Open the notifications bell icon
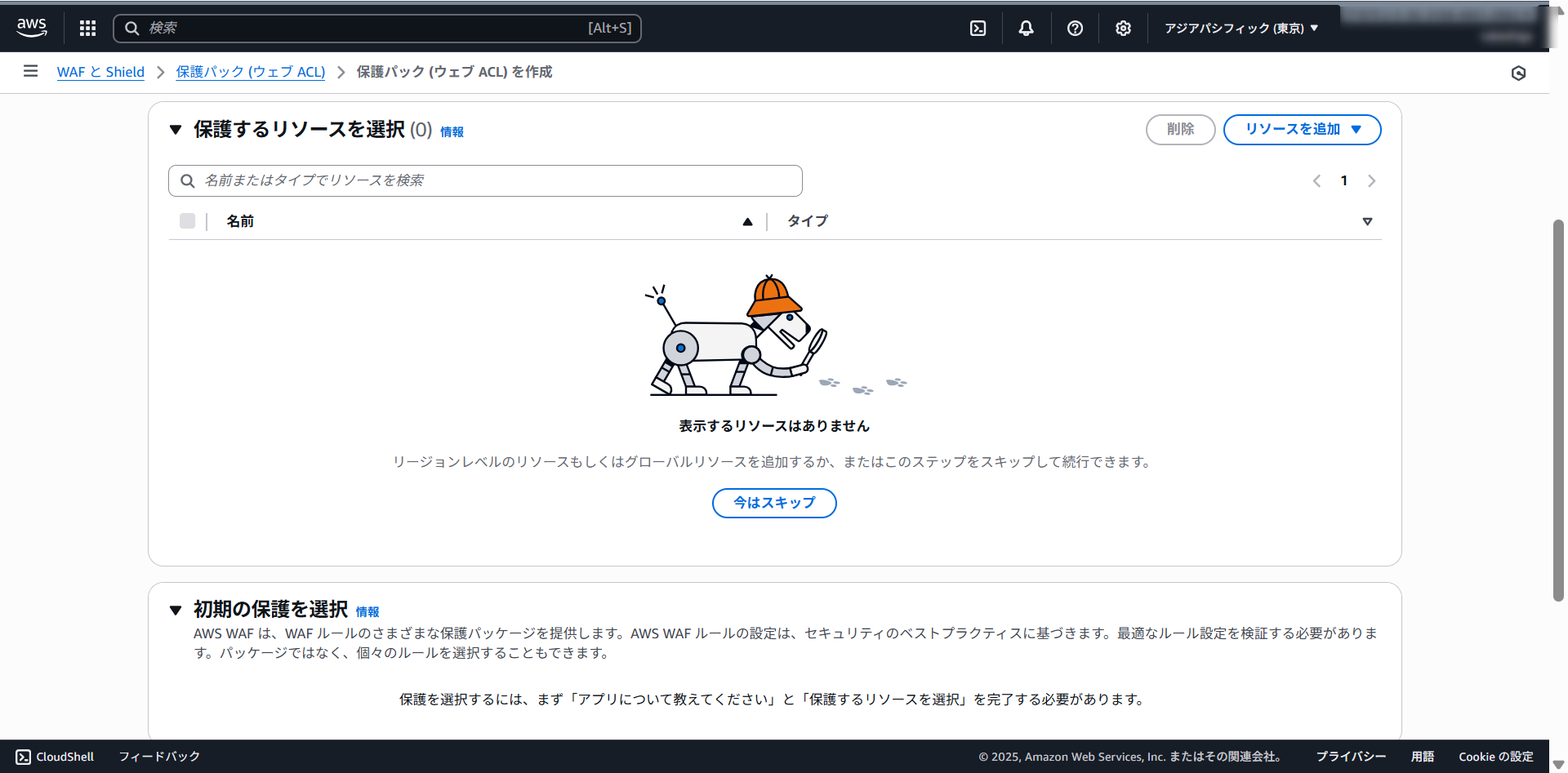This screenshot has height=773, width=1568. coord(1026,29)
